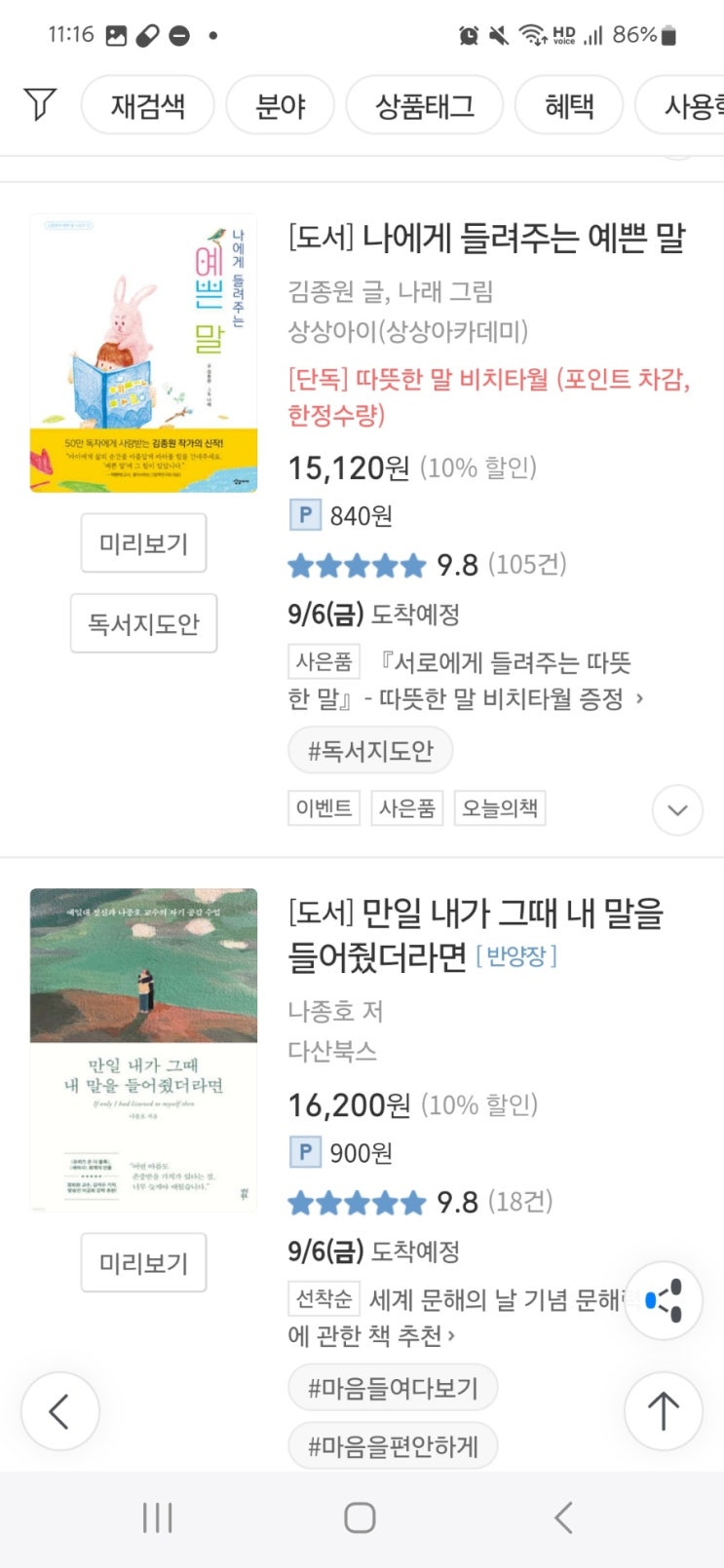Open the 상품태그 filter chip

point(424,105)
